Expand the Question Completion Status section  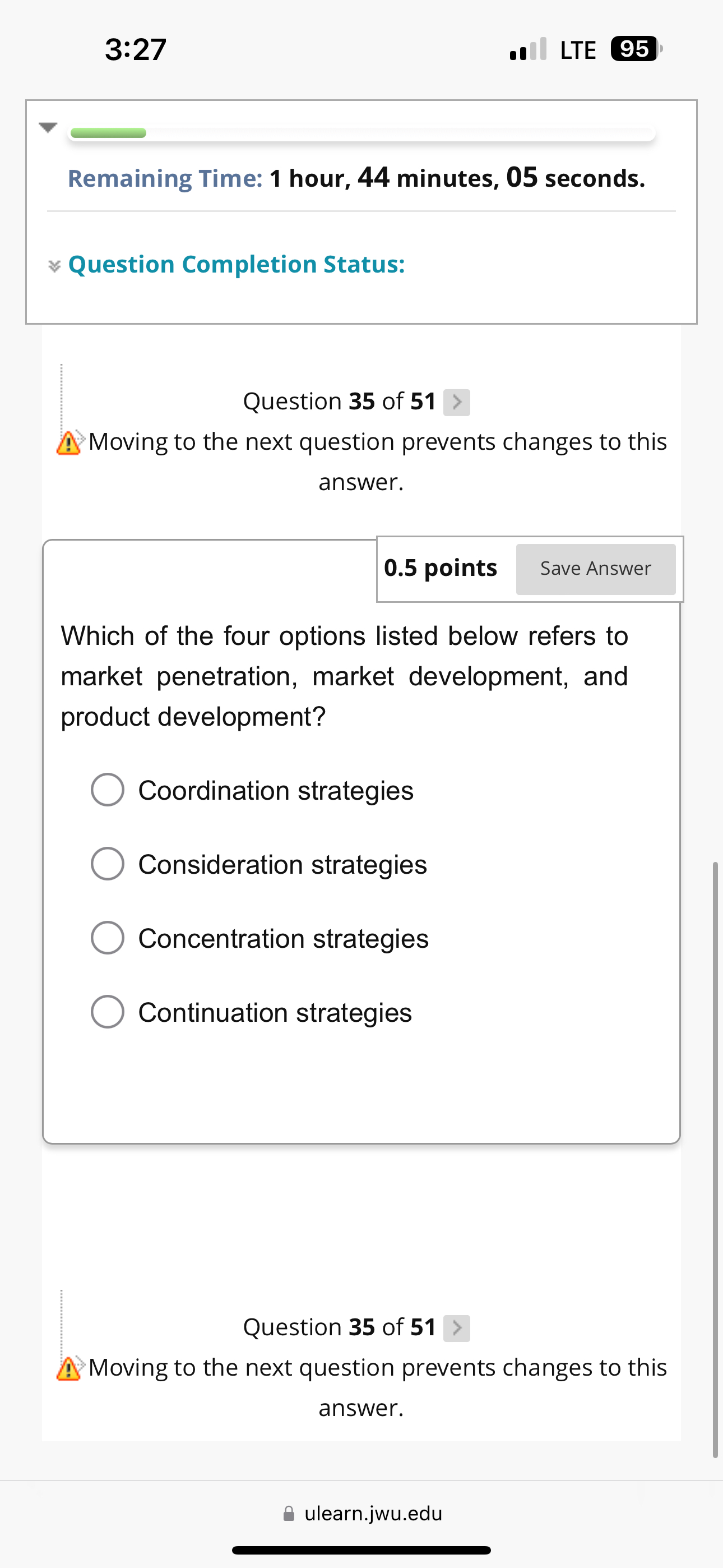coord(237,264)
